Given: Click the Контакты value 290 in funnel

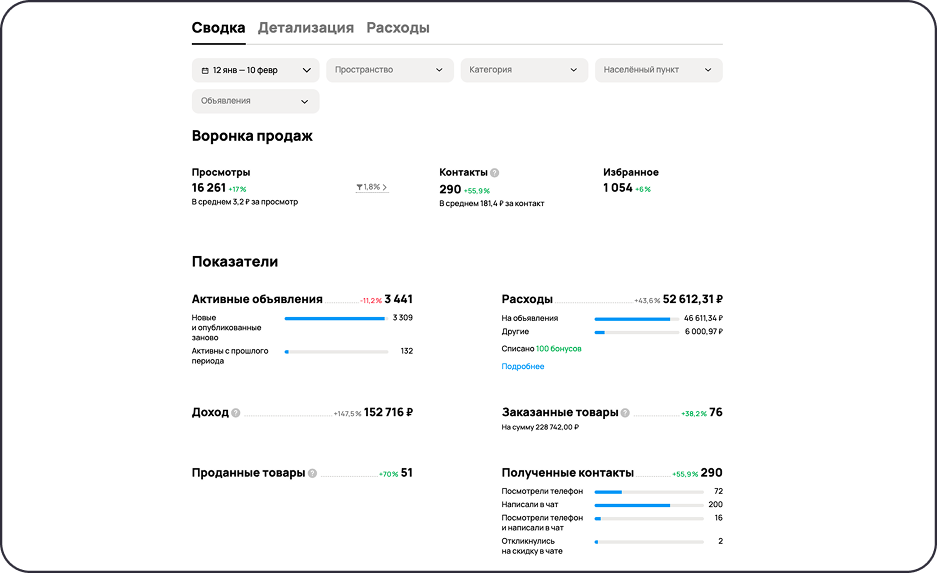Looking at the screenshot, I should pos(450,189).
